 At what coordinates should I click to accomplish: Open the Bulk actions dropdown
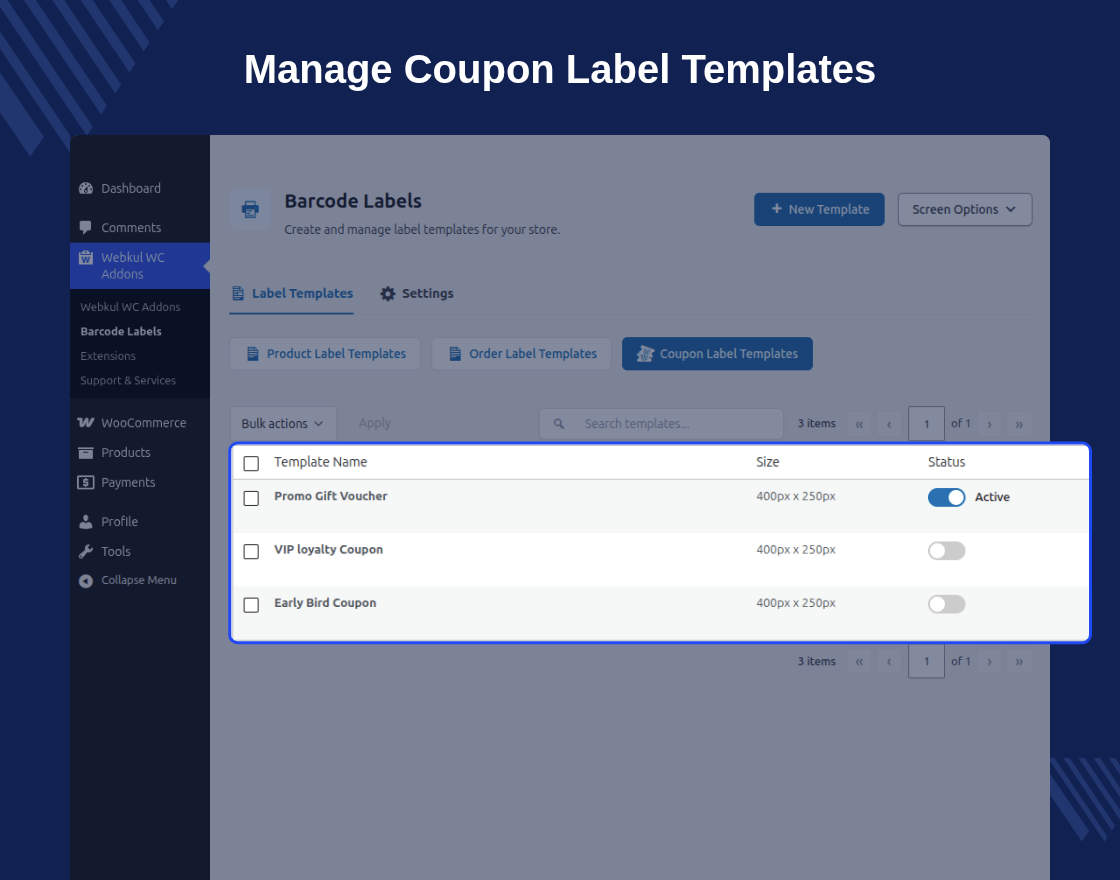coord(283,424)
